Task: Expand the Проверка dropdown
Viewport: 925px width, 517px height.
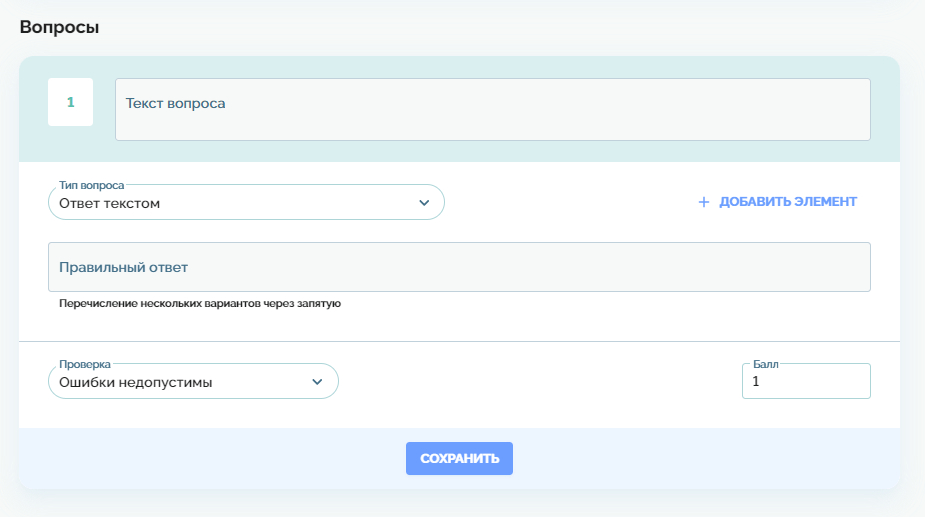Action: (x=193, y=382)
